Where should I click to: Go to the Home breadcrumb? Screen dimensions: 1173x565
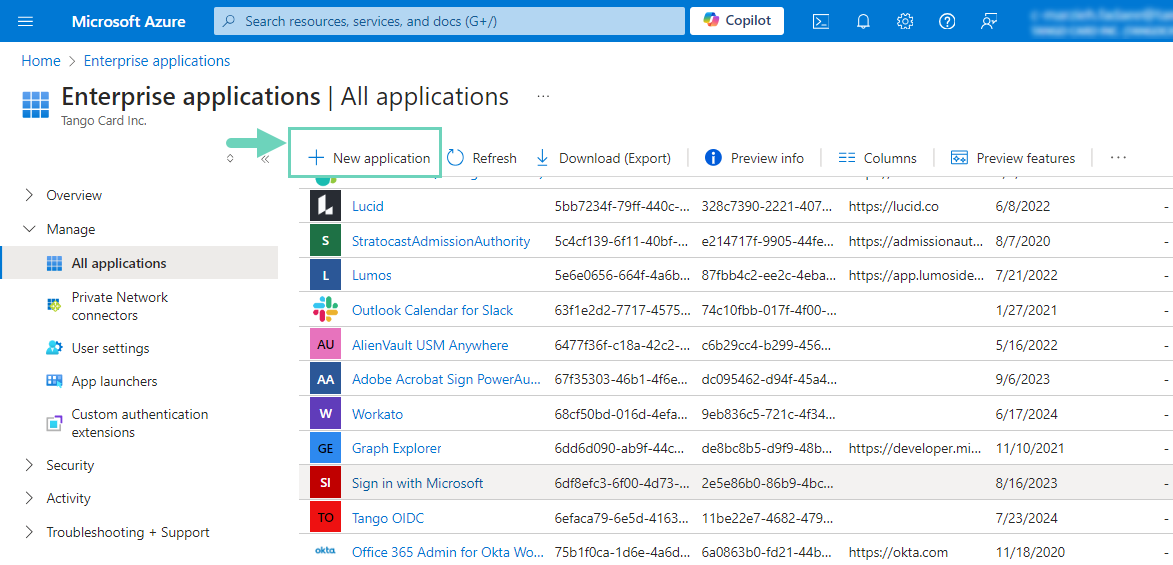point(40,61)
